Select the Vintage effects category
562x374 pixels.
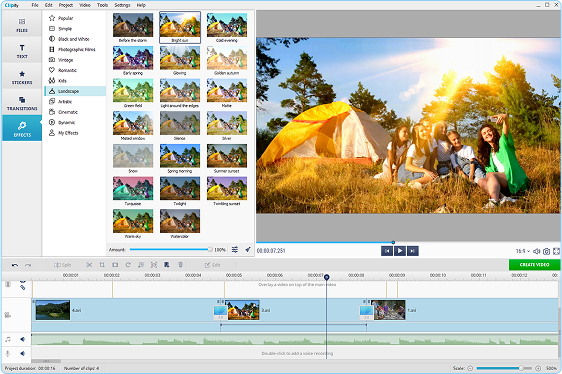(75, 60)
